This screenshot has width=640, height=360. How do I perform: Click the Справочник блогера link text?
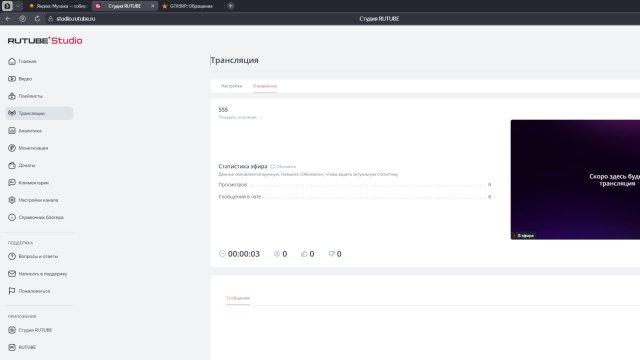click(x=41, y=217)
